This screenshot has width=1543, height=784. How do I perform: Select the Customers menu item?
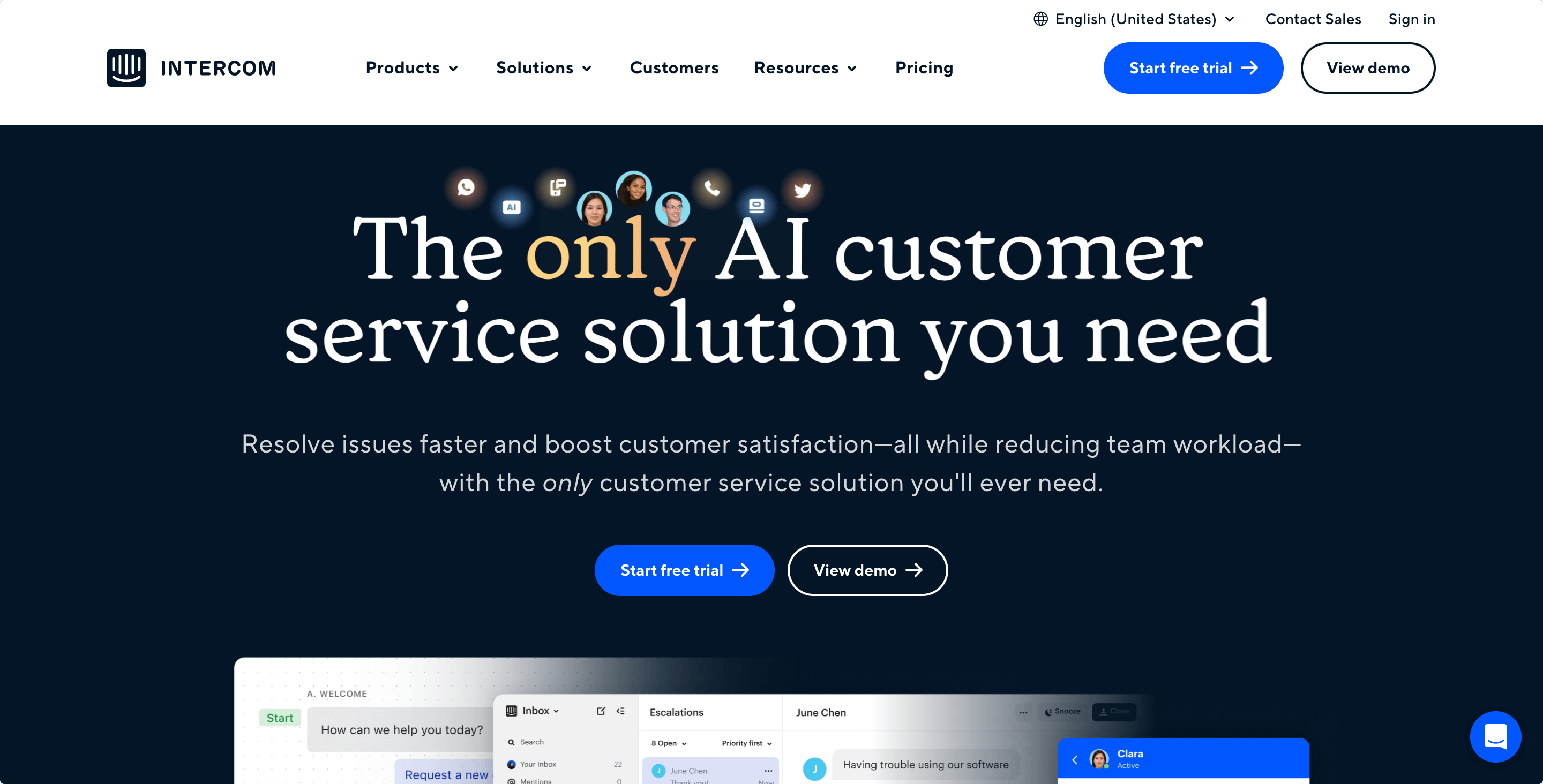pos(673,67)
